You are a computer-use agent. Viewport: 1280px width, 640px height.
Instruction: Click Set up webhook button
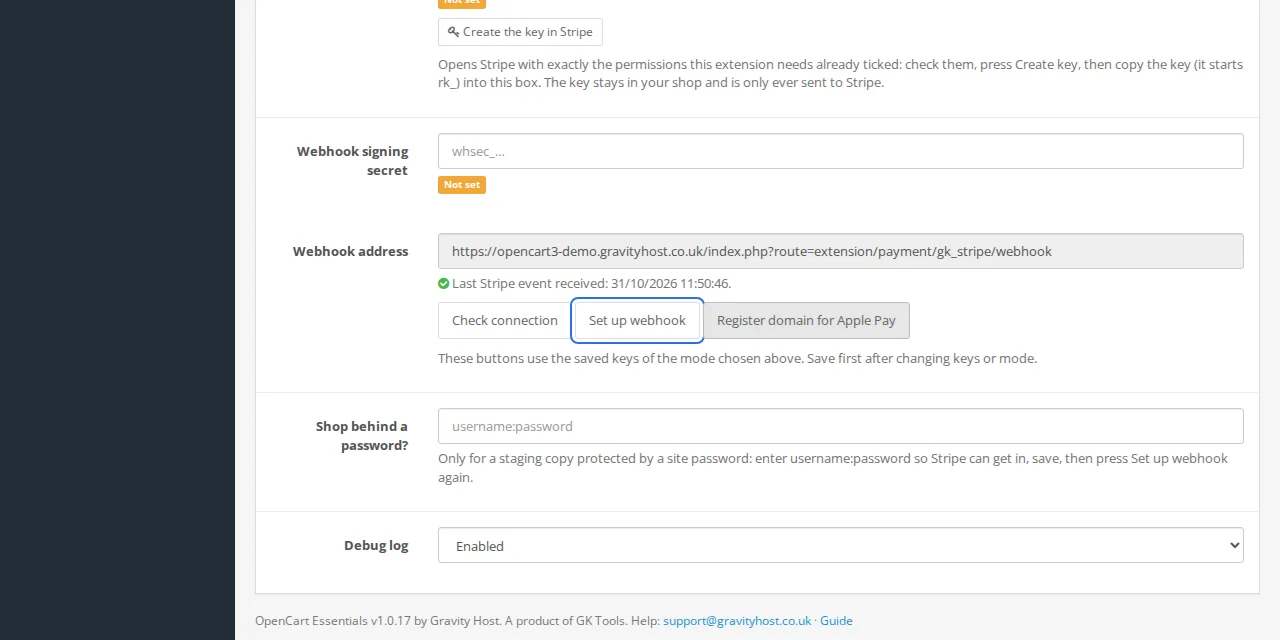[x=637, y=320]
